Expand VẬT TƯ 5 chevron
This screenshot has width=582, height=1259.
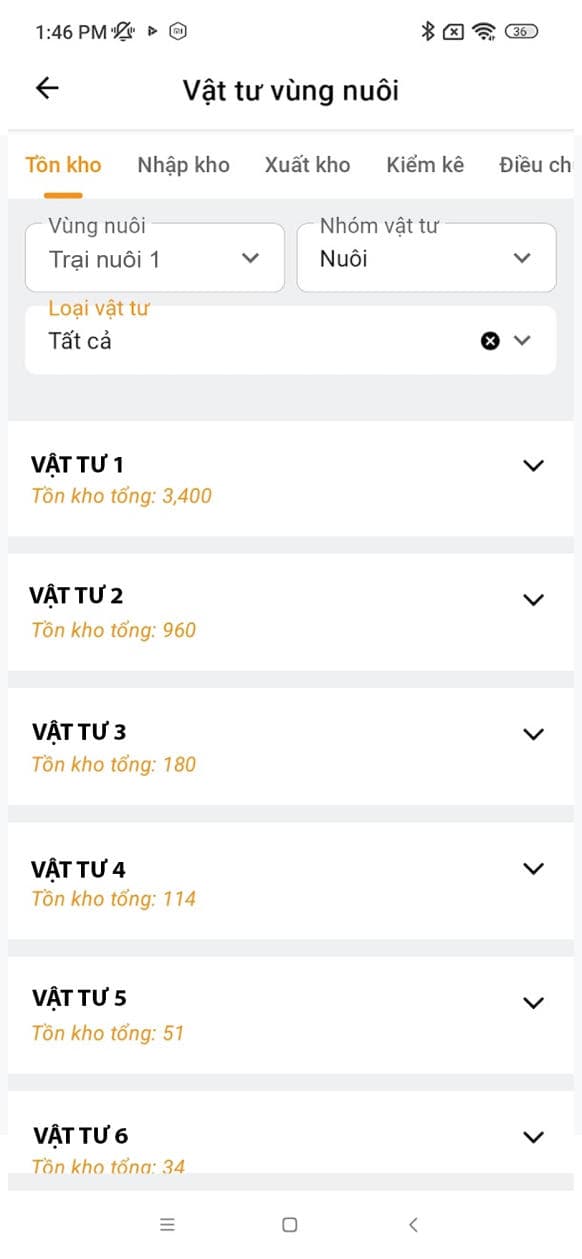click(534, 1003)
